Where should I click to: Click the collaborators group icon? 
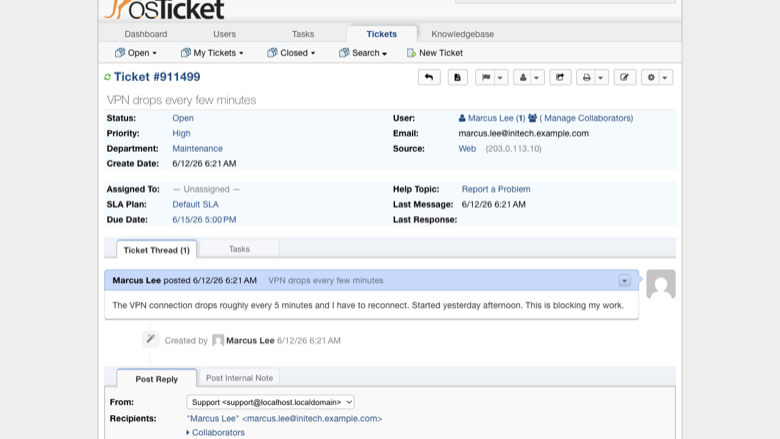(532, 118)
